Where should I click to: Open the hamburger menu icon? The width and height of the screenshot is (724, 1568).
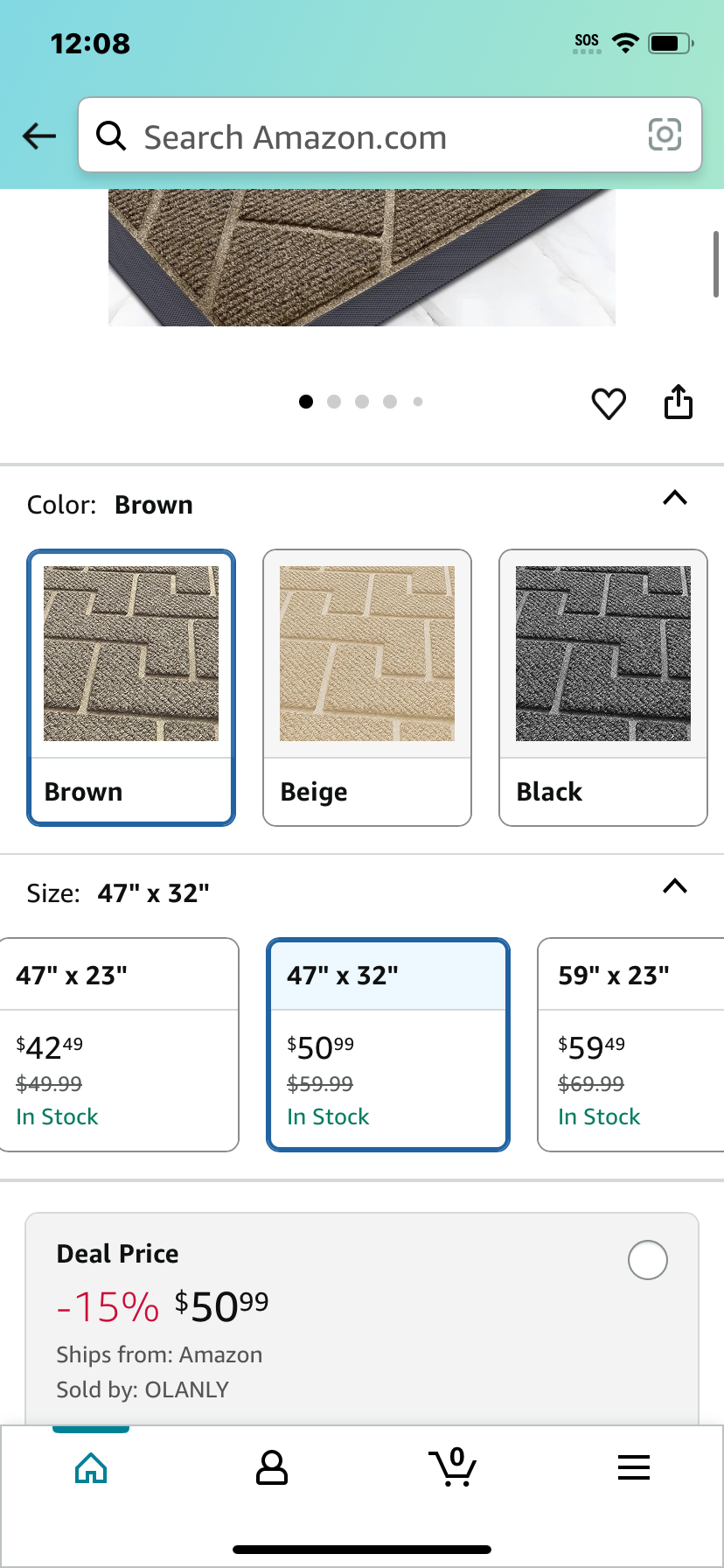[634, 1467]
